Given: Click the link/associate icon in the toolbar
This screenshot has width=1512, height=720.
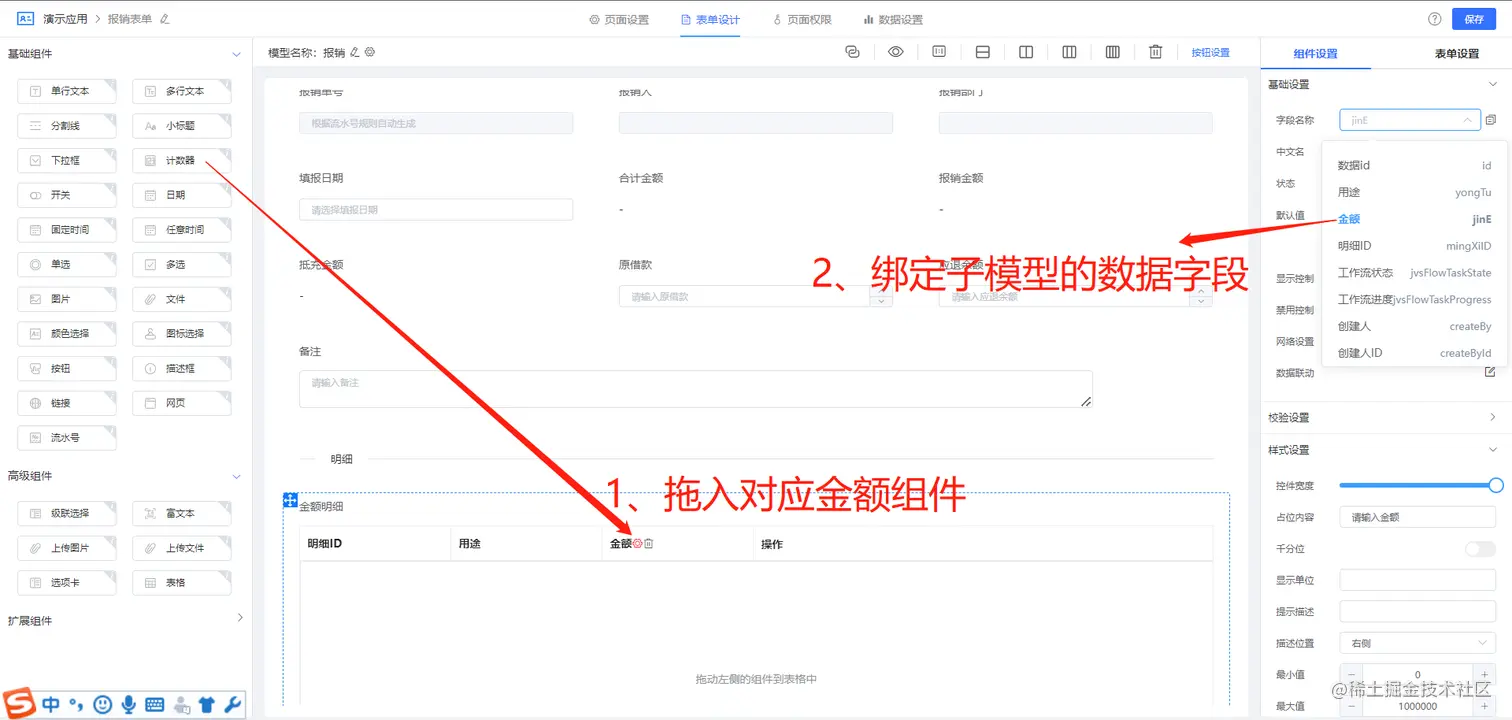Looking at the screenshot, I should [852, 52].
